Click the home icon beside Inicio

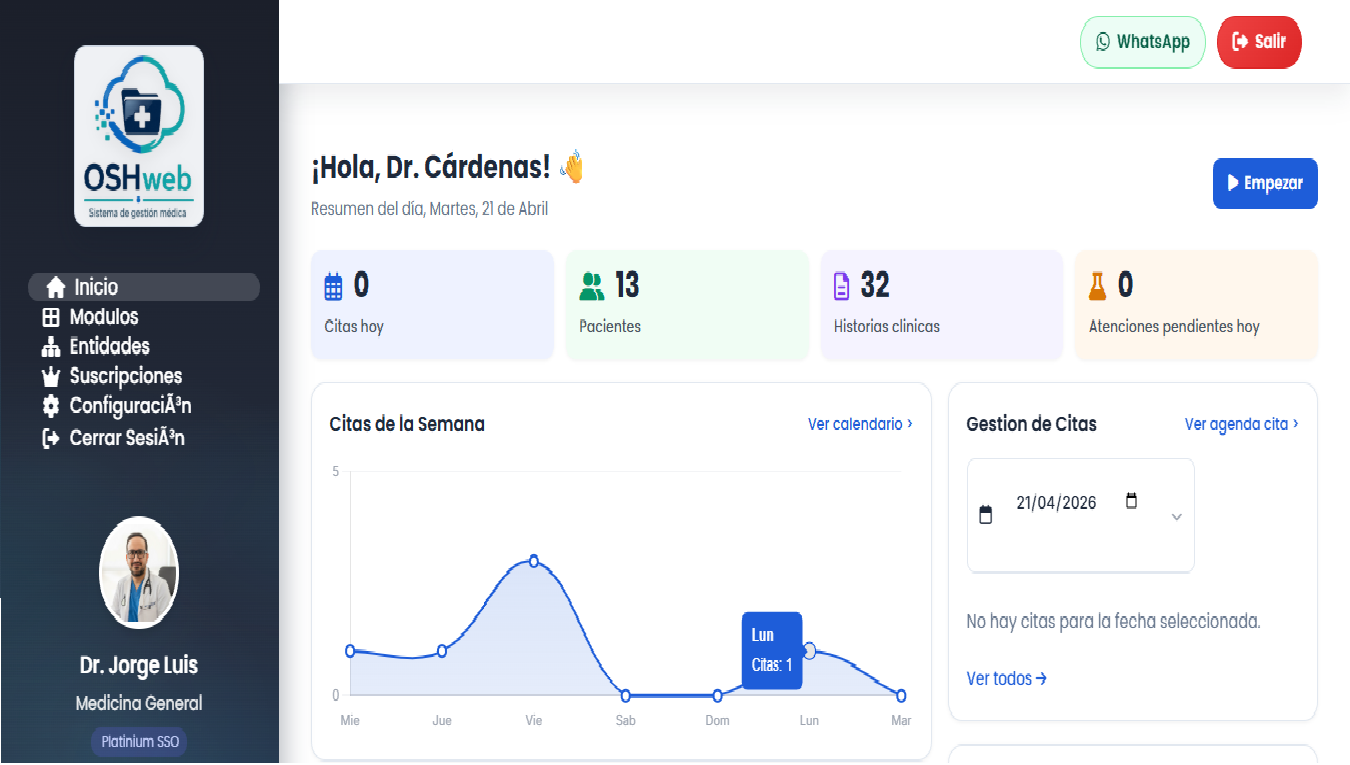[x=56, y=288]
